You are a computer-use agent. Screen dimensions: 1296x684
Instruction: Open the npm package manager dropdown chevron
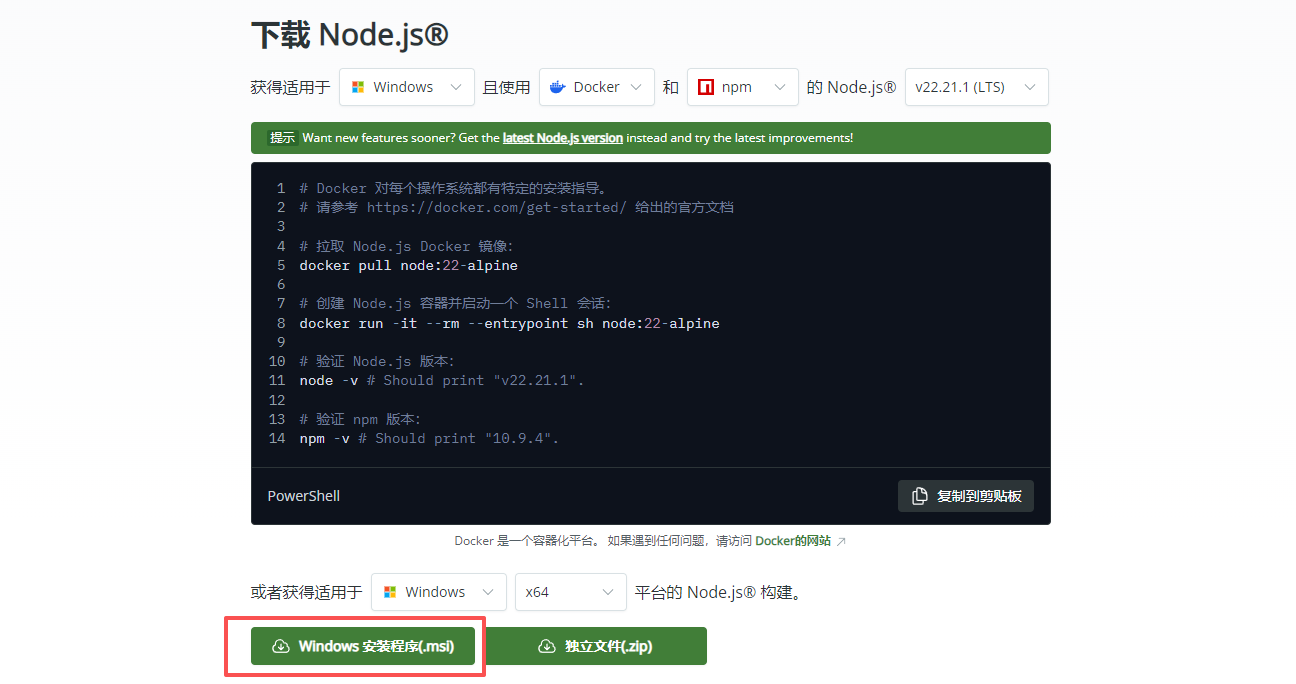coord(781,87)
